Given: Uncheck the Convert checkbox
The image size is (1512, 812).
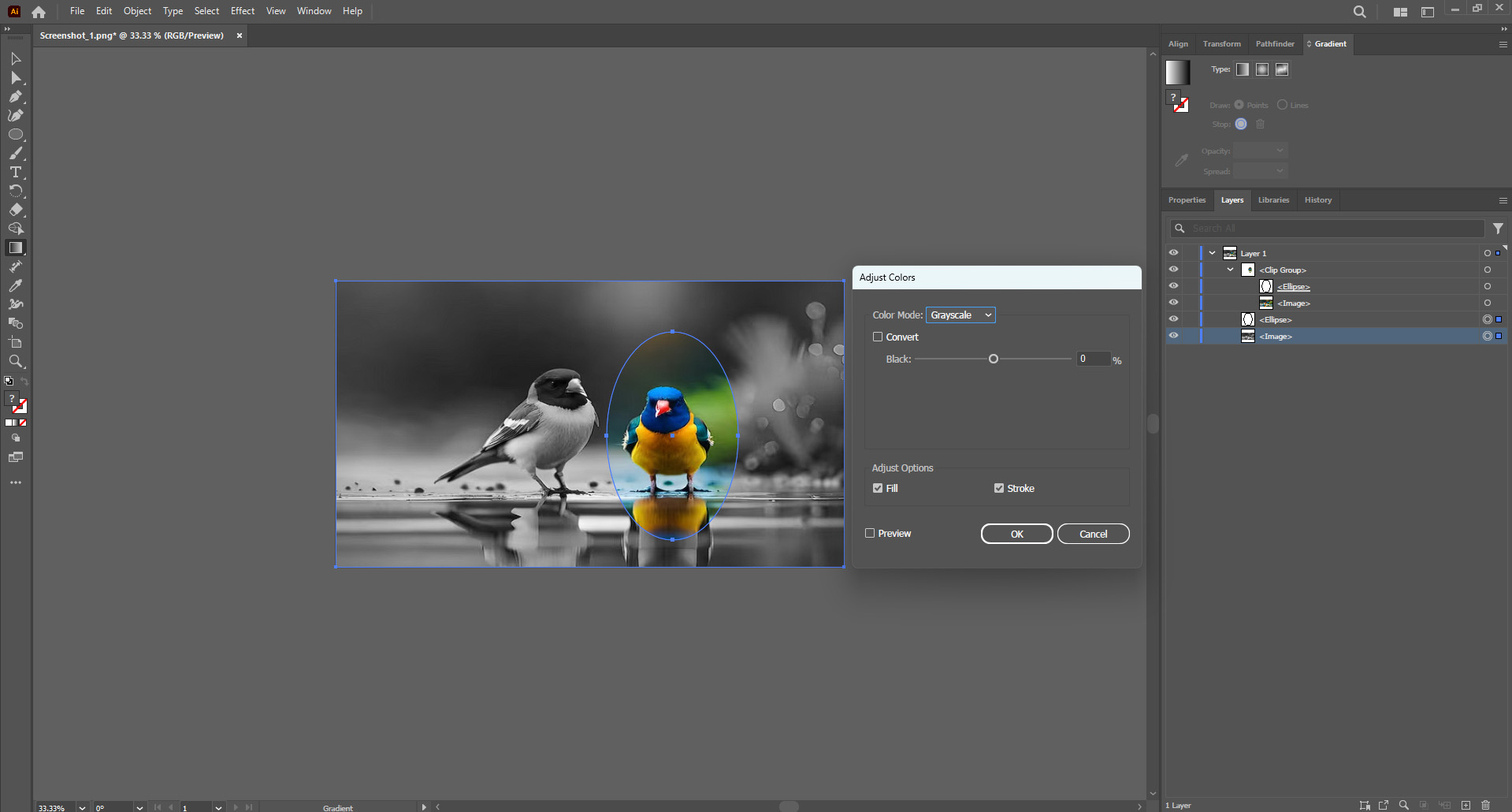Looking at the screenshot, I should 878,337.
